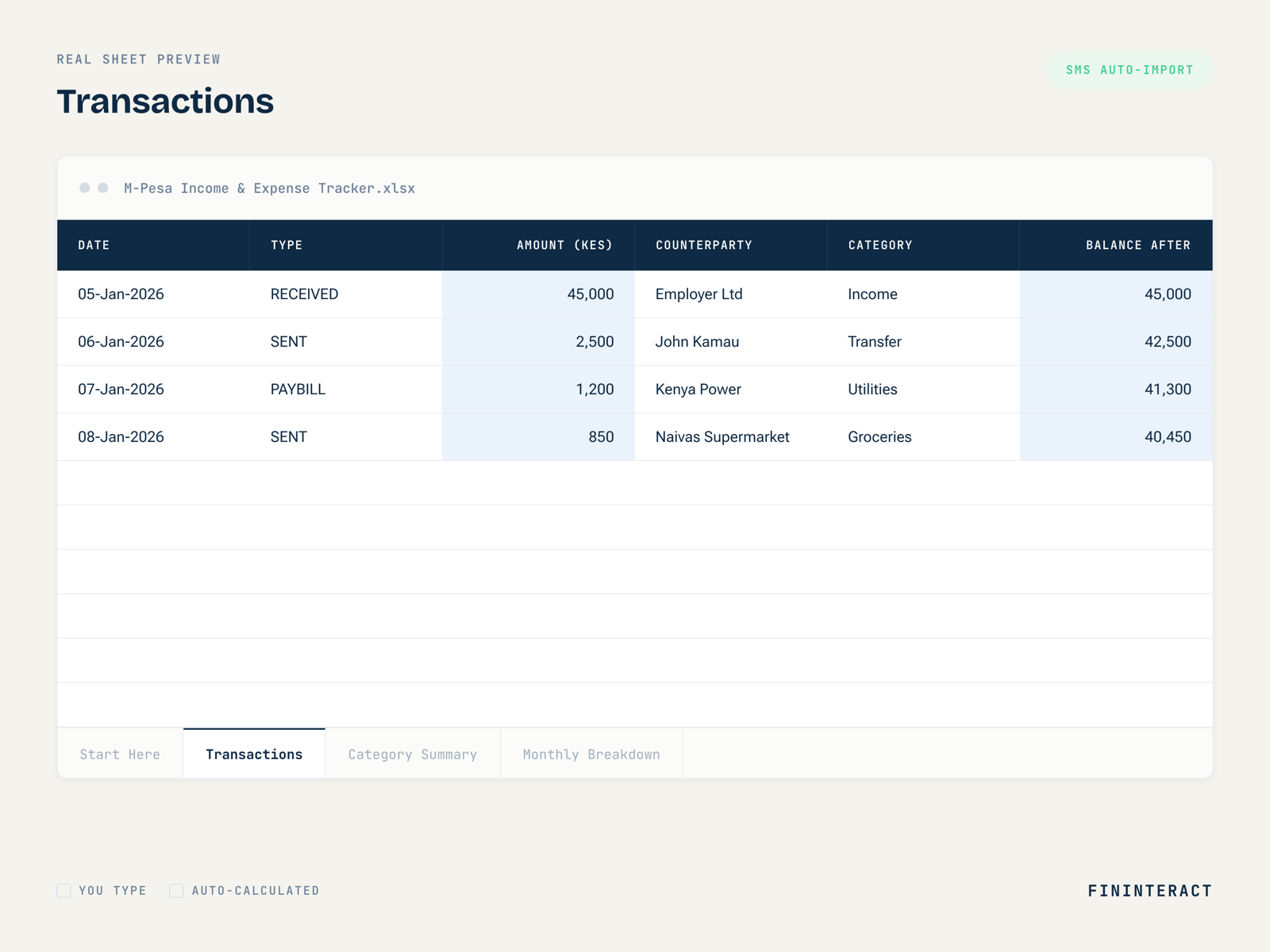Click the FININTERACT brand logo
The image size is (1270, 952).
[1149, 890]
